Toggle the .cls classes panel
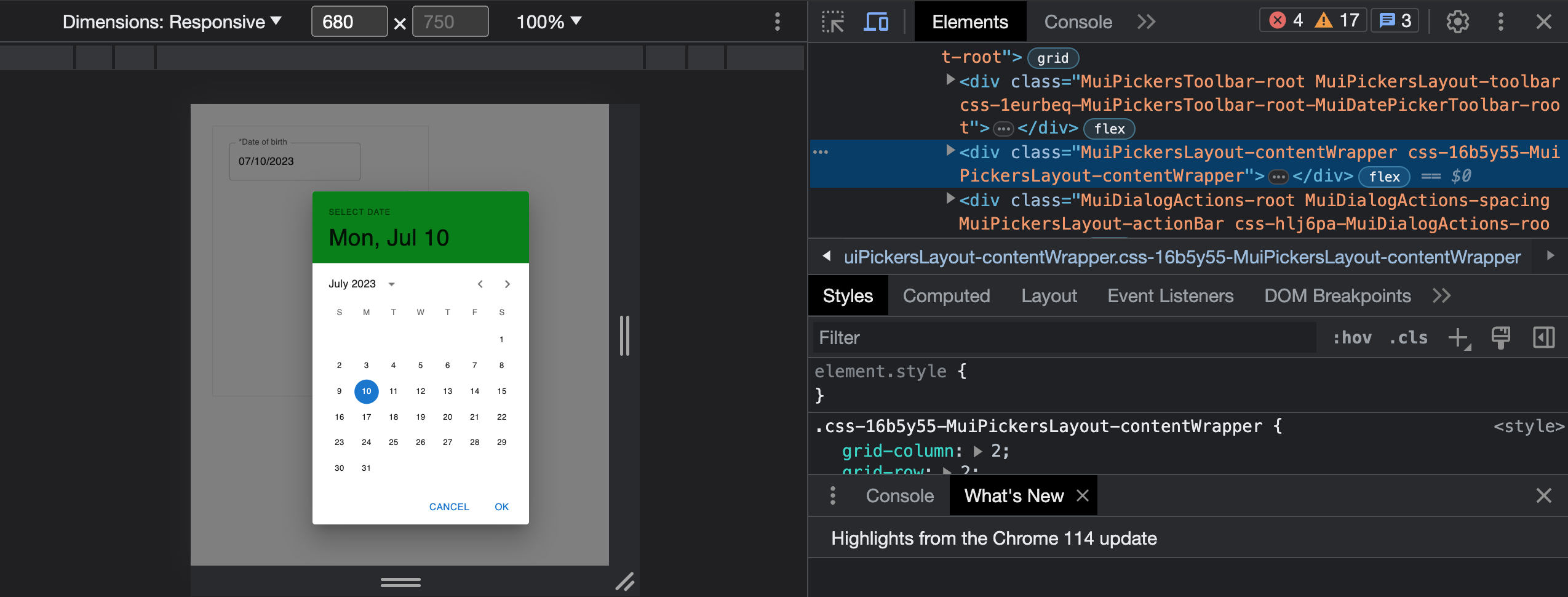 pos(1408,337)
